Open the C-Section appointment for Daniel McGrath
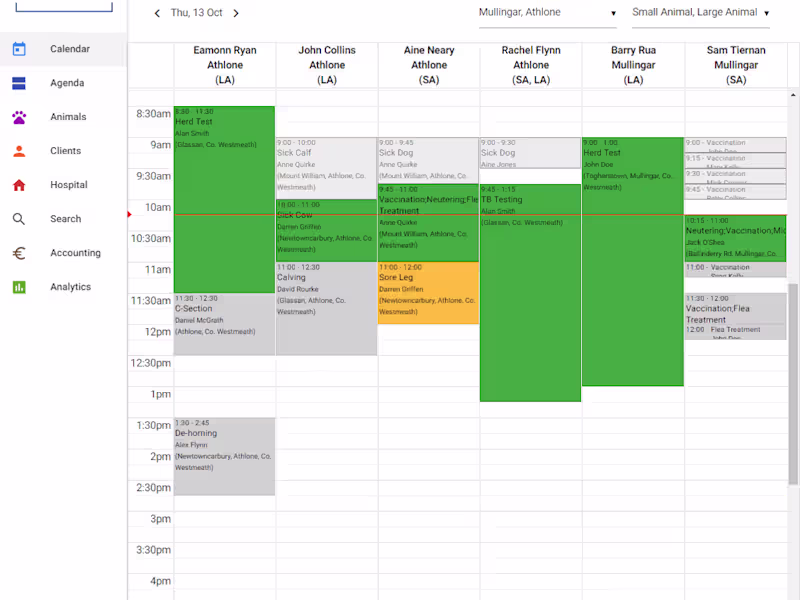 [x=224, y=324]
